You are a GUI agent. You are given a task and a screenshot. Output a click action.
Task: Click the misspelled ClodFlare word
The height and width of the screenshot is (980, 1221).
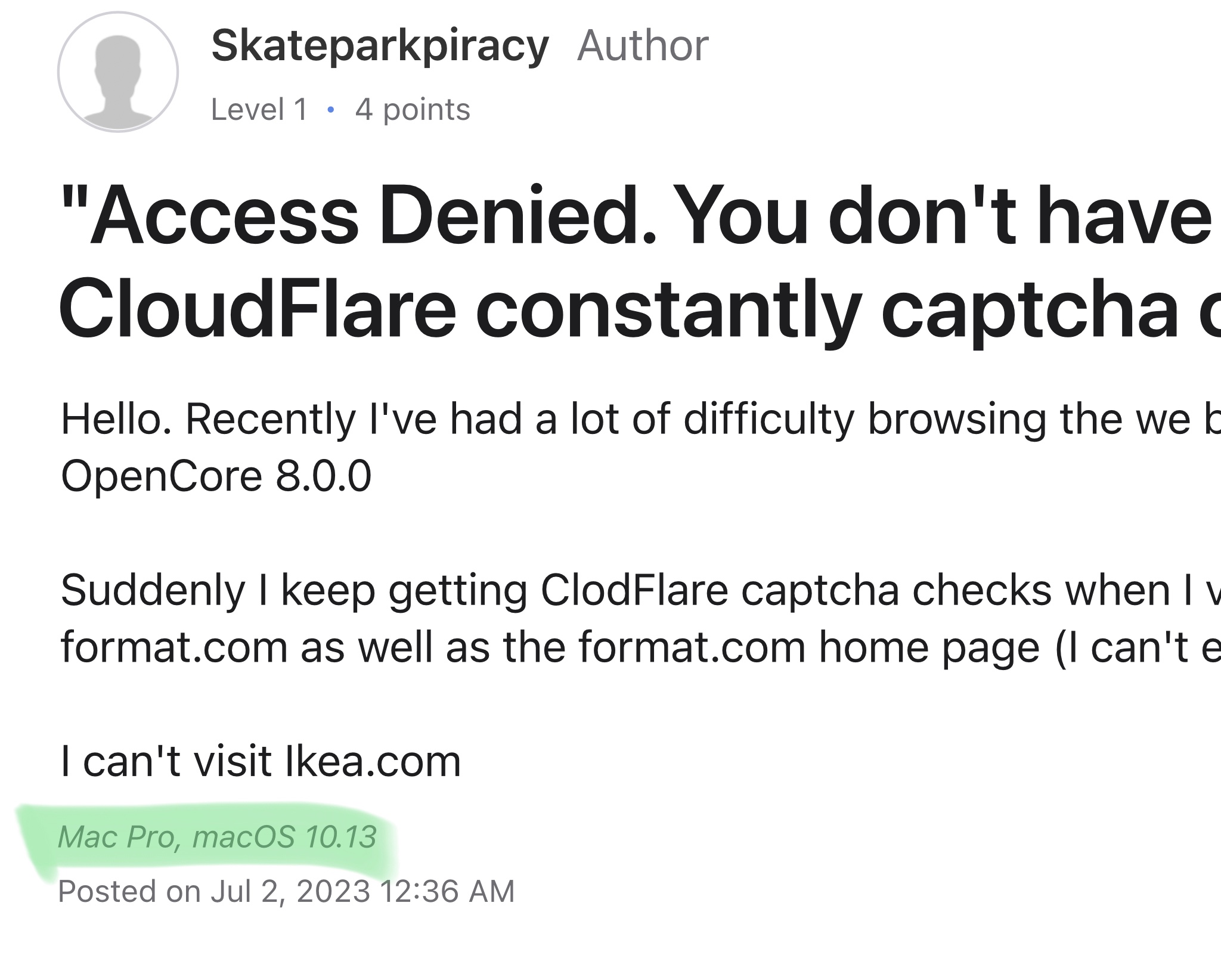click(x=634, y=590)
